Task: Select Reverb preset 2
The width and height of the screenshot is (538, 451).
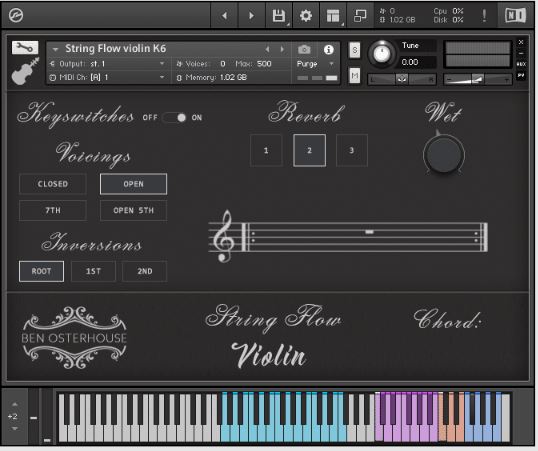Action: 309,150
